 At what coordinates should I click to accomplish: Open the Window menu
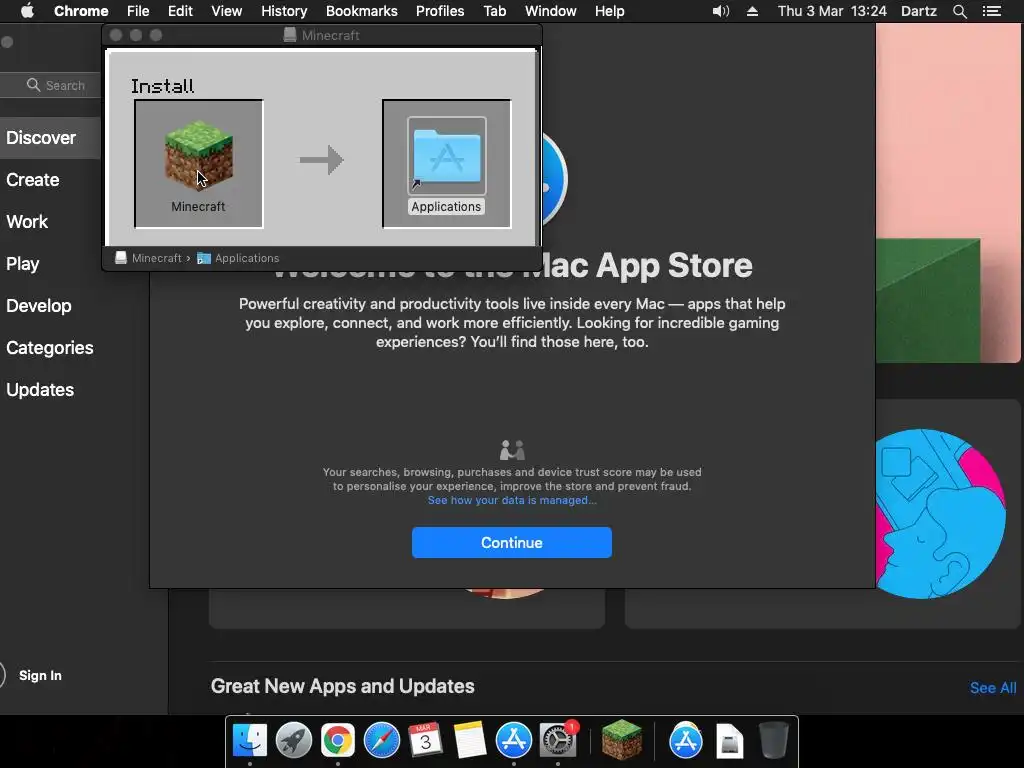pos(551,11)
